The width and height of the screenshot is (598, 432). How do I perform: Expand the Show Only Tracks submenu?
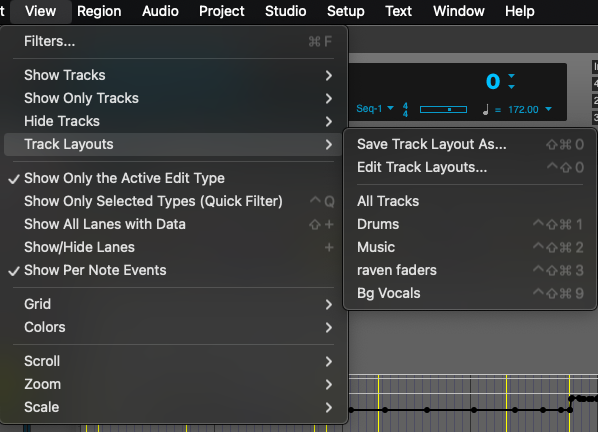(x=173, y=98)
